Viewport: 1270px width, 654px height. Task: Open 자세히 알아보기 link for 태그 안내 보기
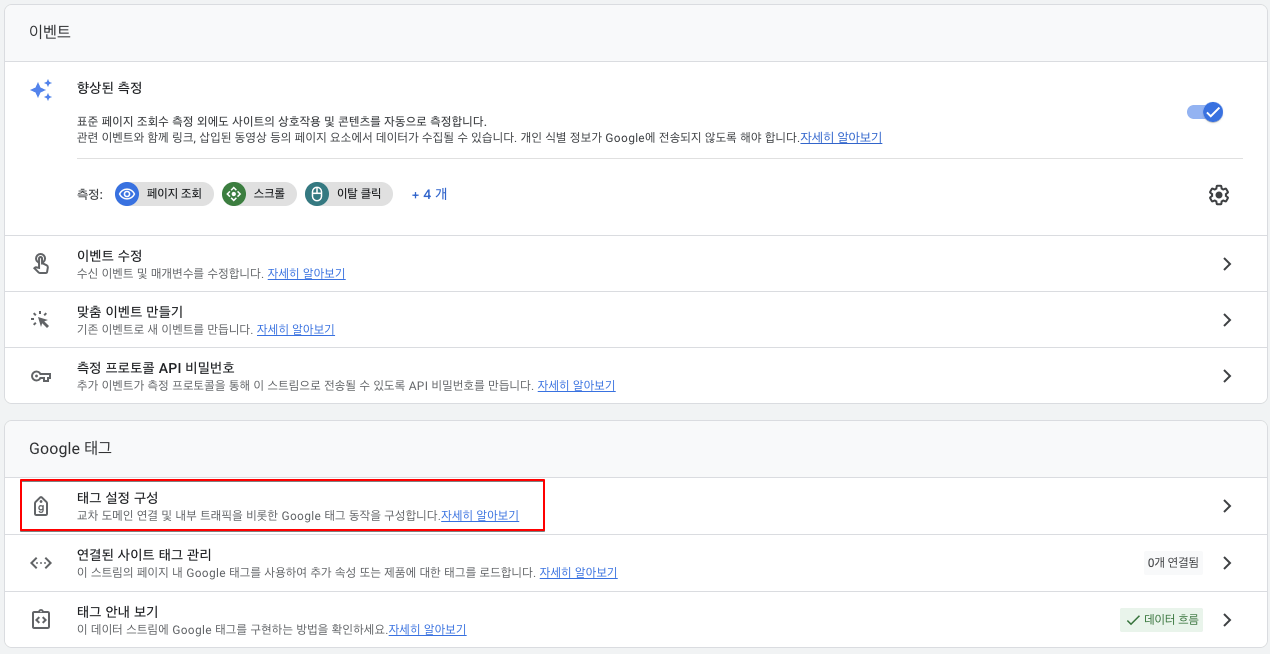coord(427,630)
